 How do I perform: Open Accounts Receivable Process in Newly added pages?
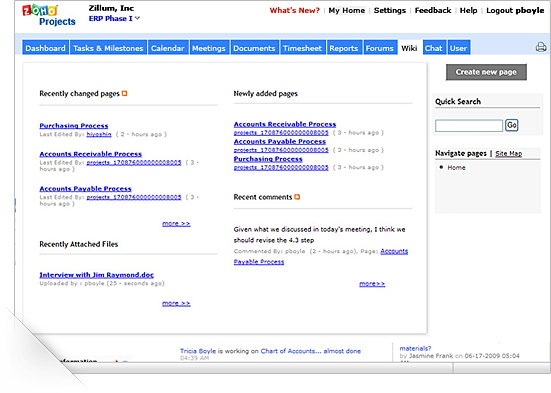pyautogui.click(x=285, y=124)
